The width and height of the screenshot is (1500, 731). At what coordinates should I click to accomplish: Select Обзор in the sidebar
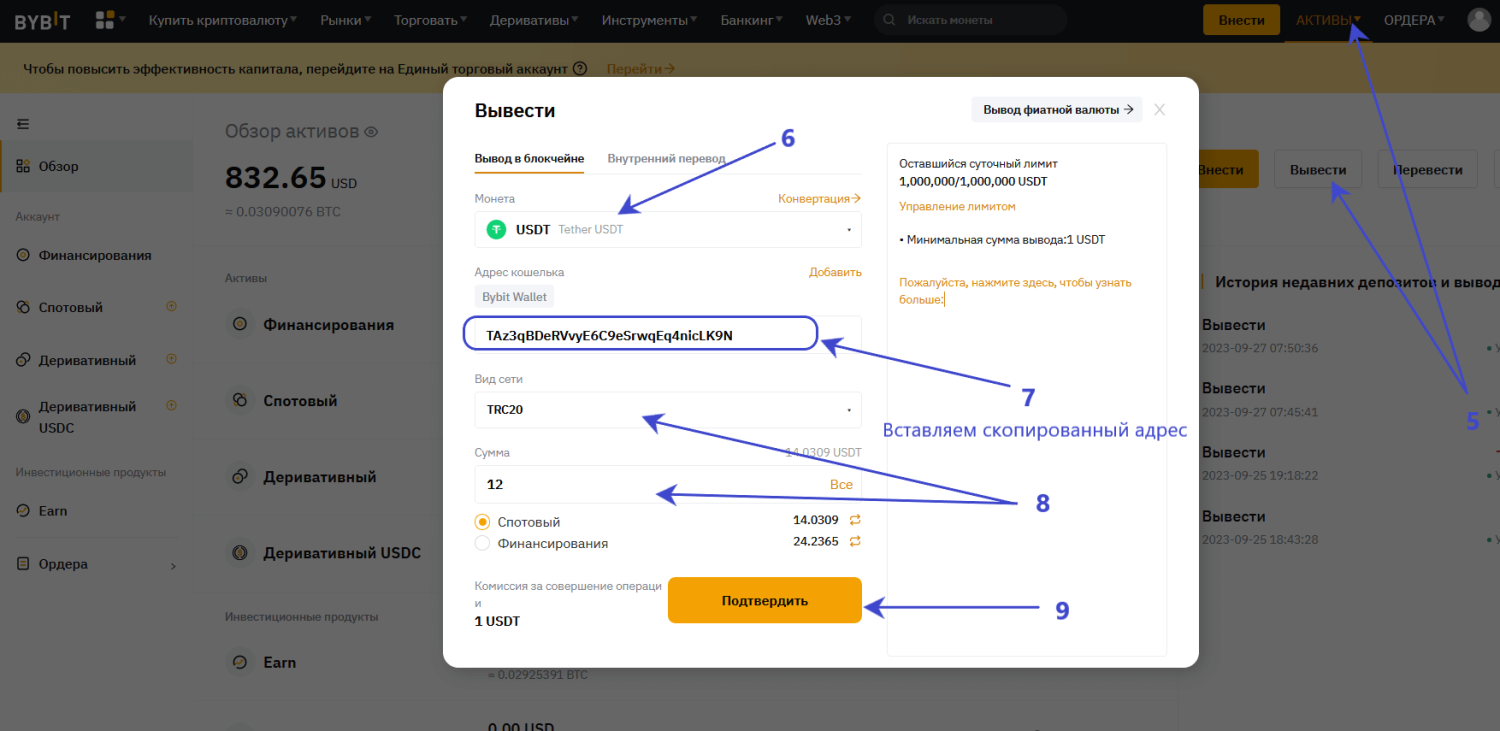pyautogui.click(x=96, y=166)
